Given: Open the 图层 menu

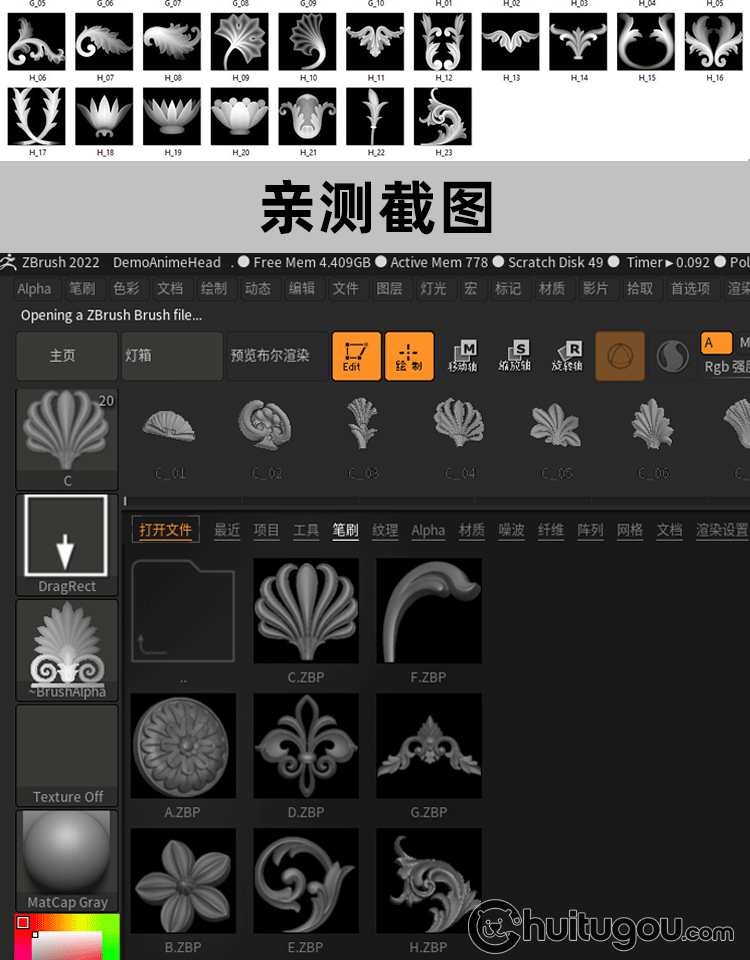Looking at the screenshot, I should click(389, 288).
